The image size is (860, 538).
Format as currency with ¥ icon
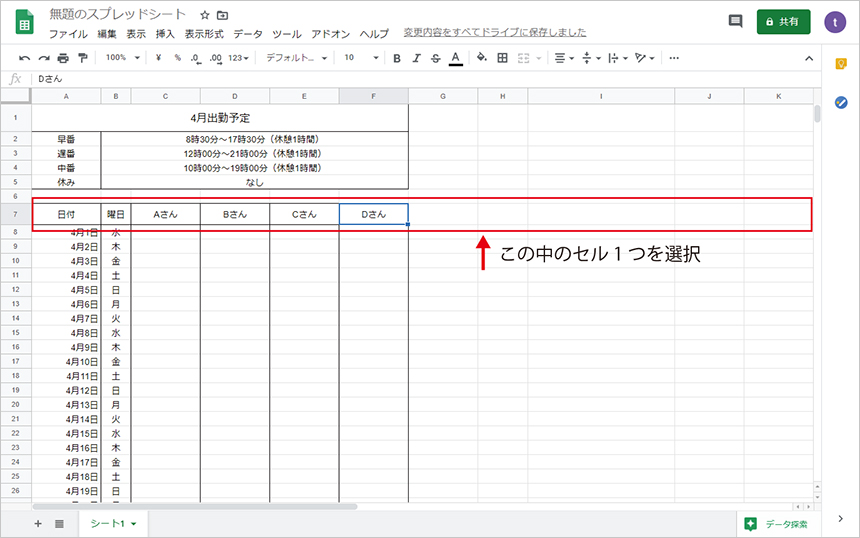coord(159,58)
